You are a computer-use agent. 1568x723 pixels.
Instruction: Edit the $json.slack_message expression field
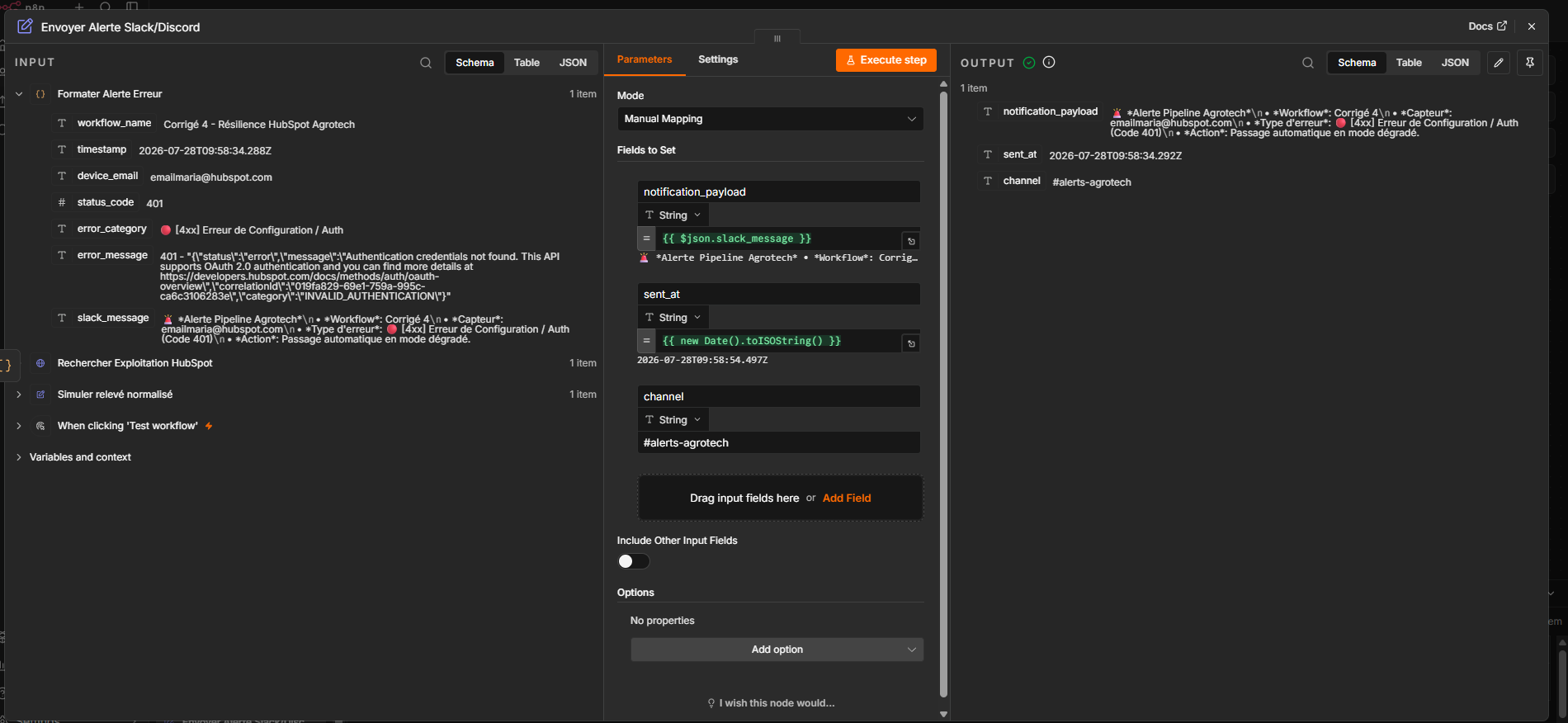click(x=778, y=239)
